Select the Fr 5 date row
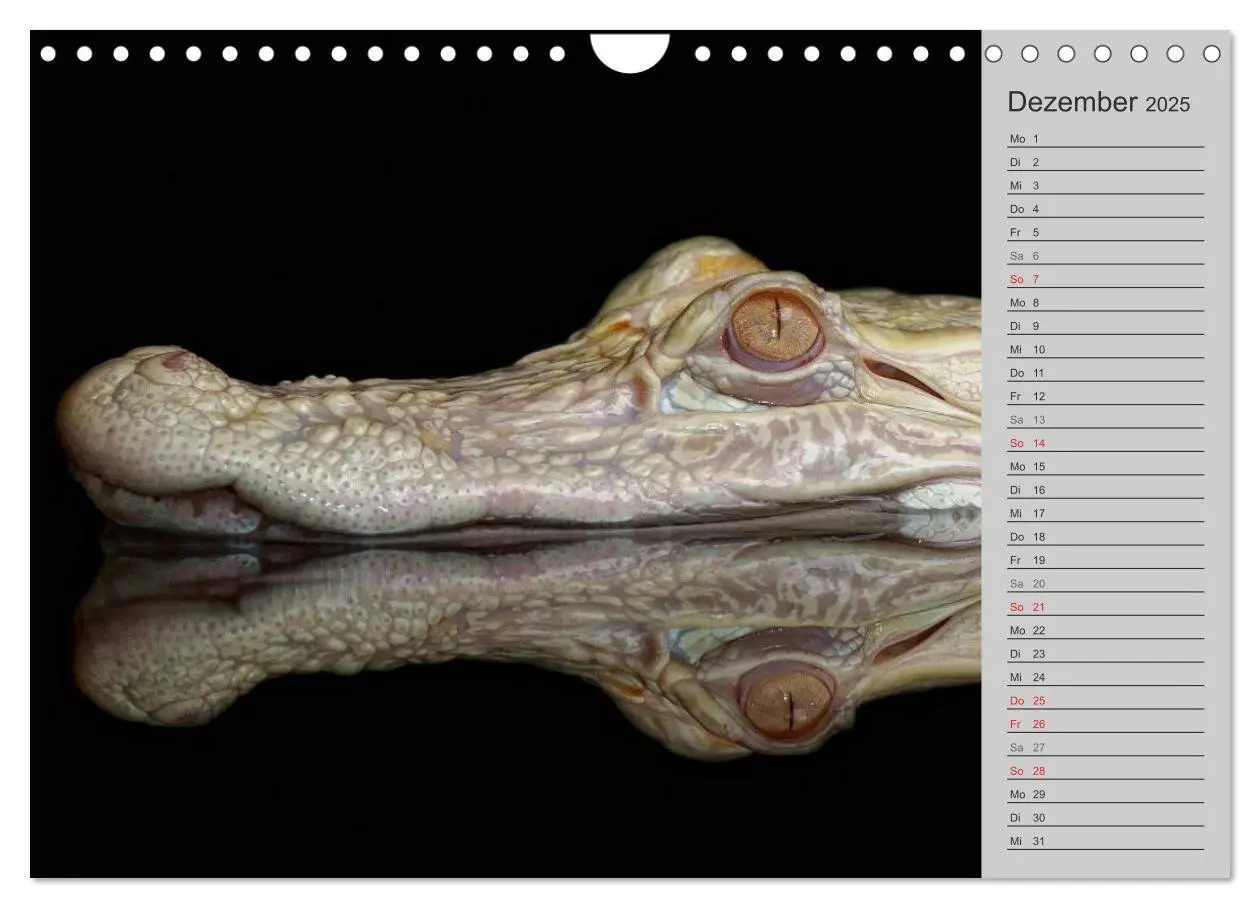Viewport: 1260px width, 908px height. pyautogui.click(x=1106, y=232)
